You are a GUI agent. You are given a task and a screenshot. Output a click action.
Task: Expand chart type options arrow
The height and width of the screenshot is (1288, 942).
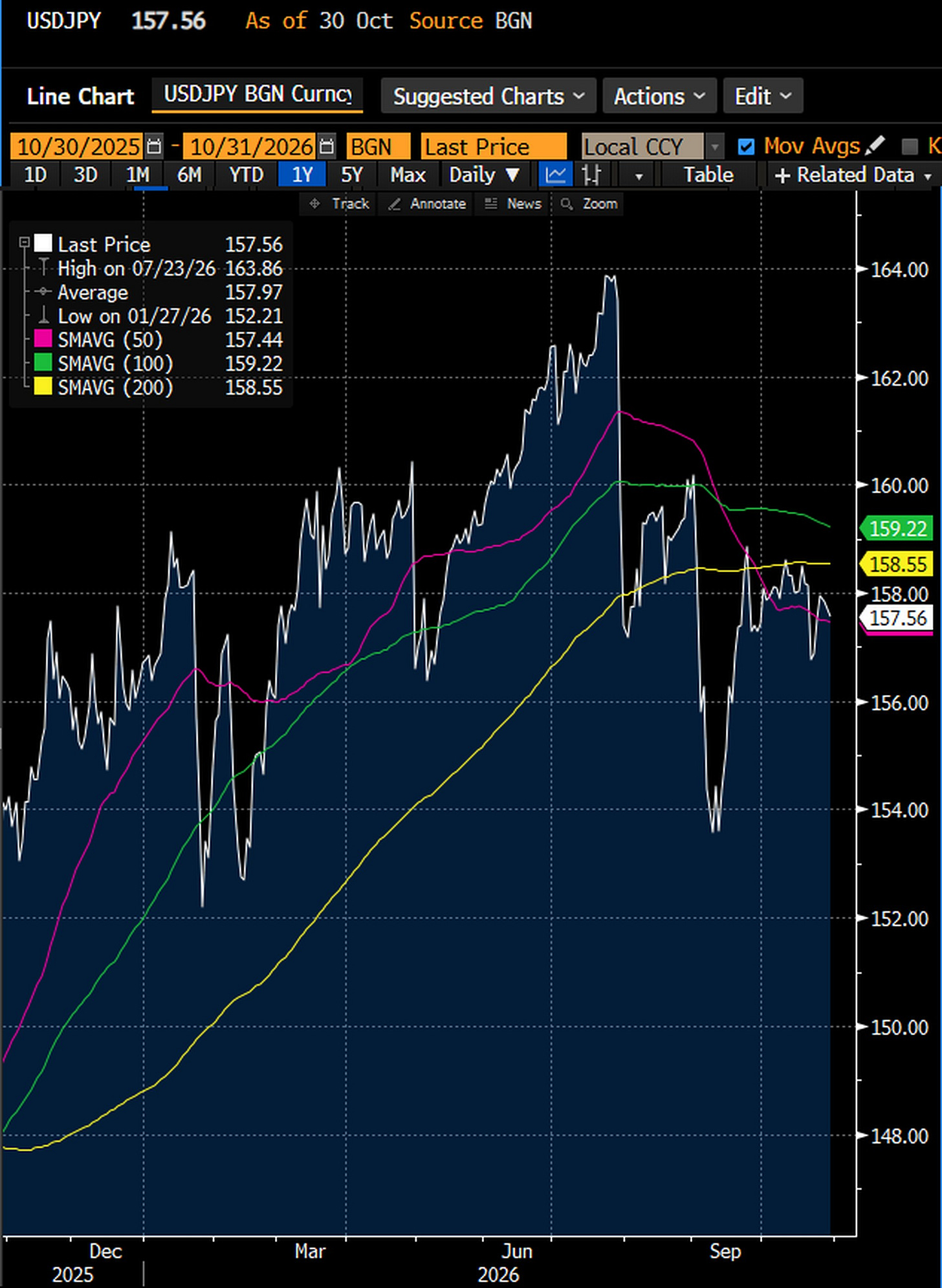639,176
